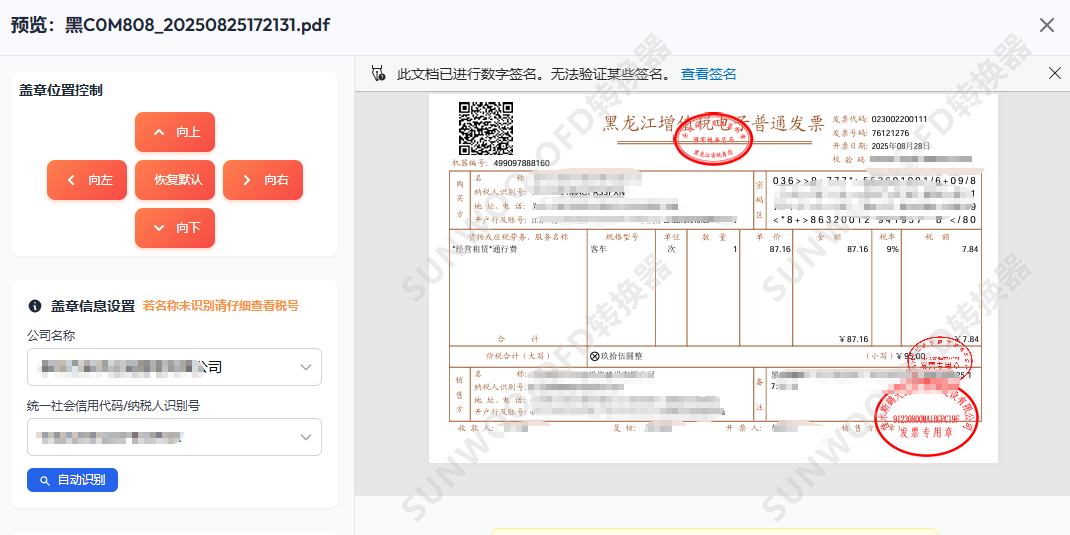1070x535 pixels.
Task: Click the QR code on the invoice
Action: point(485,128)
